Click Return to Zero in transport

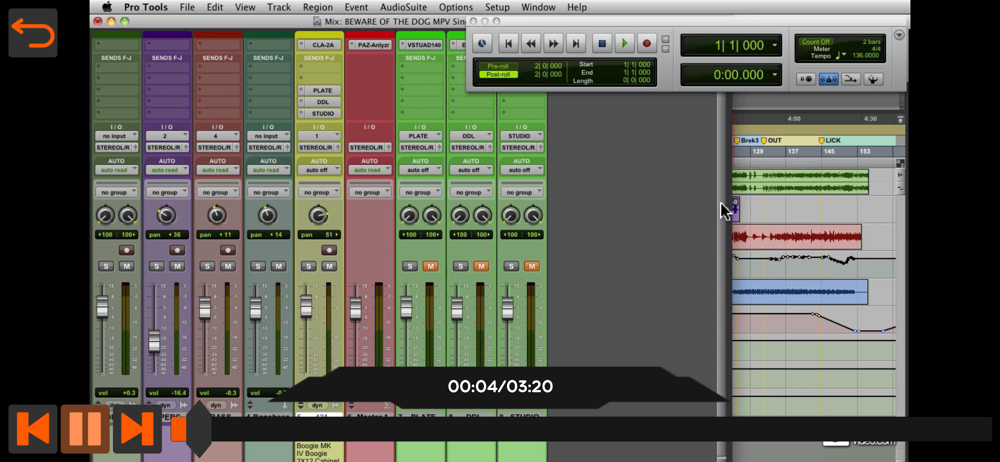(508, 43)
